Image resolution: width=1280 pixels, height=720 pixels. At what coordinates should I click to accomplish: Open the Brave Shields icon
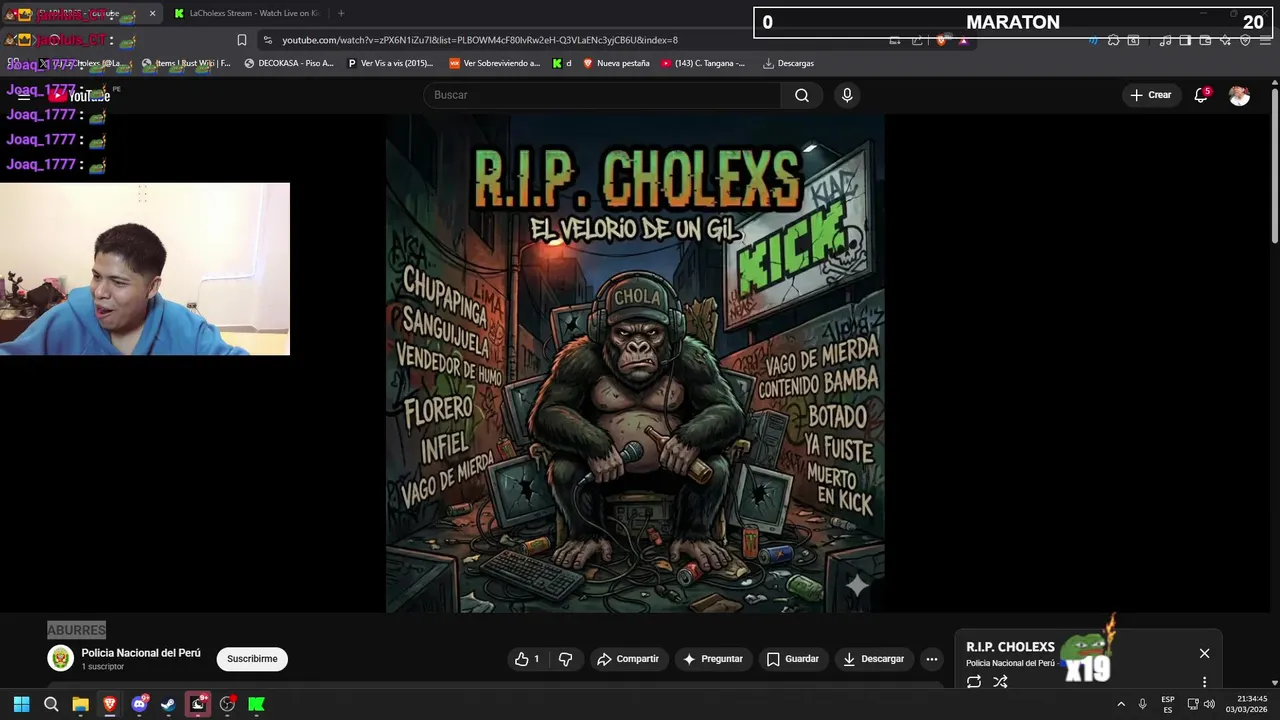941,40
